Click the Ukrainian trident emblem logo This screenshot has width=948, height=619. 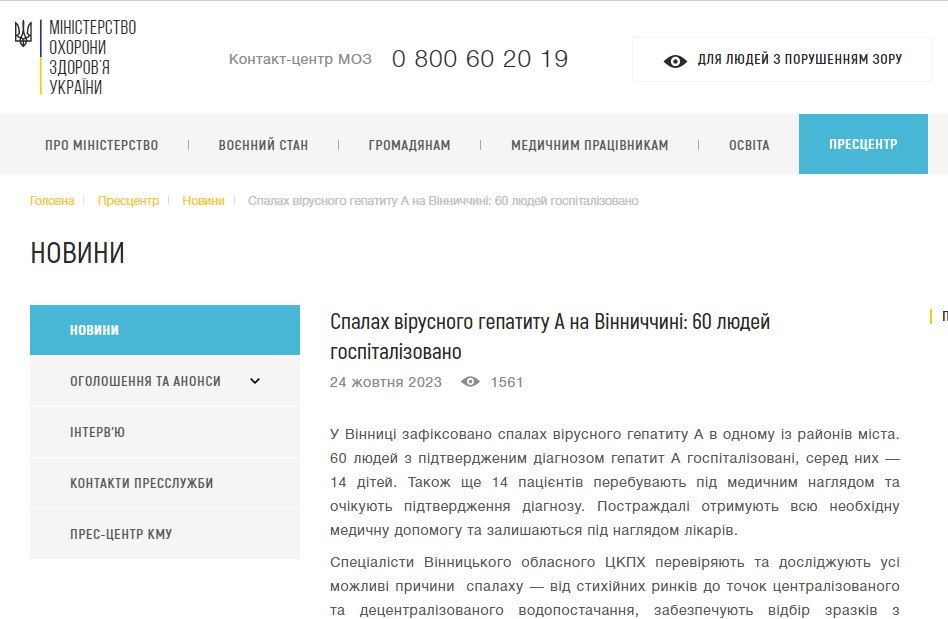click(23, 34)
